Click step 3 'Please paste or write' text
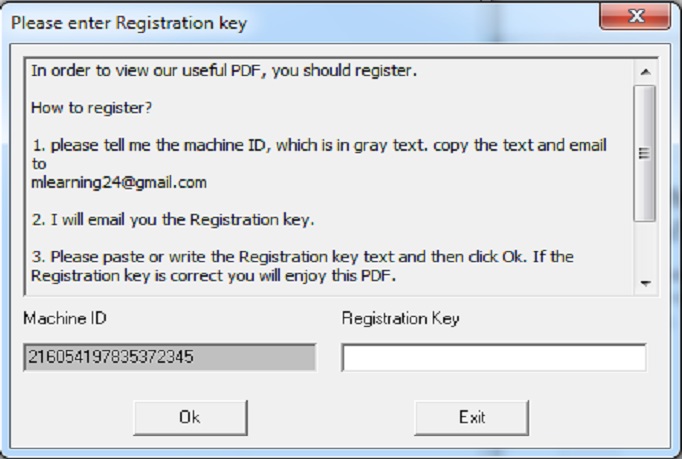 pyautogui.click(x=302, y=256)
